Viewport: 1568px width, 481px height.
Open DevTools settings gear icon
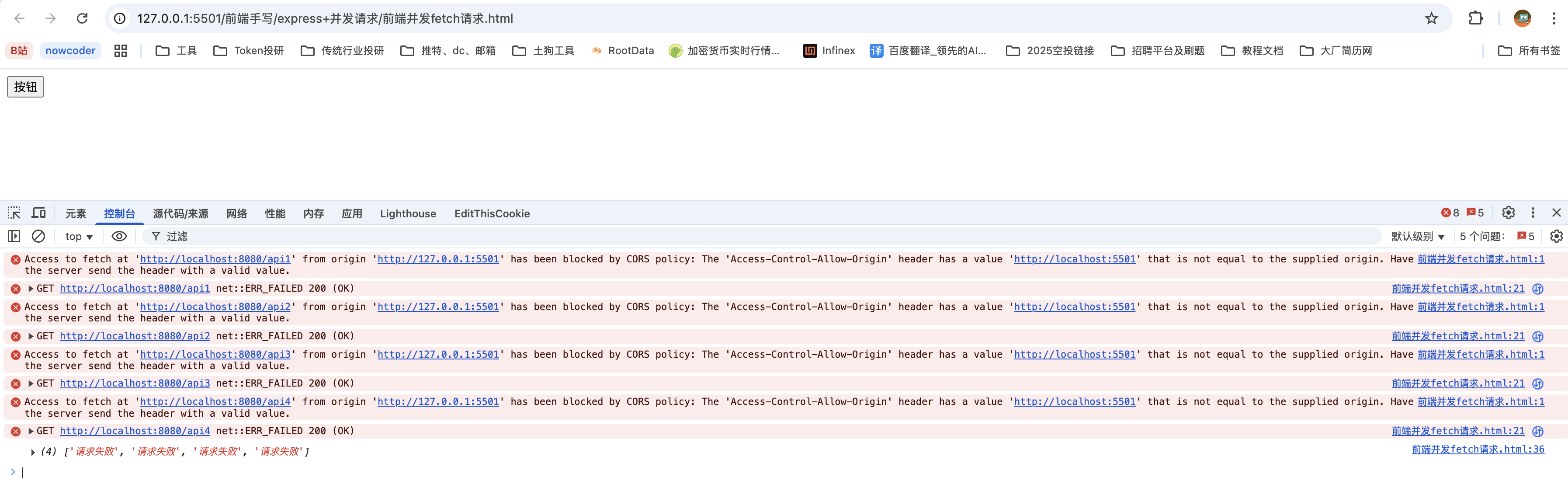tap(1508, 213)
